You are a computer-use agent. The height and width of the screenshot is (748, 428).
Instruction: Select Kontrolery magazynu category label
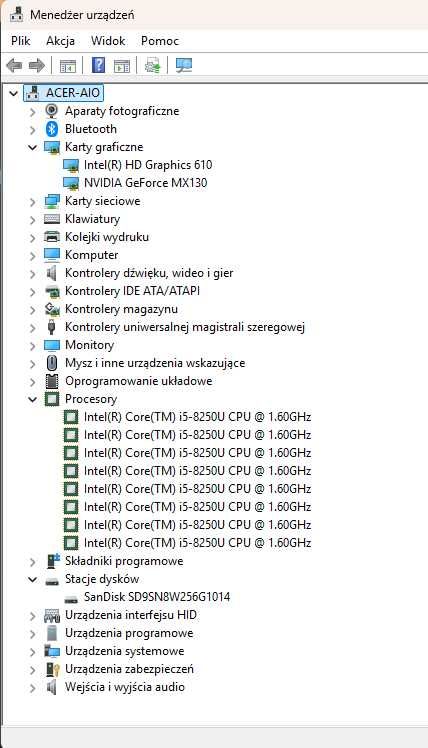(121, 309)
